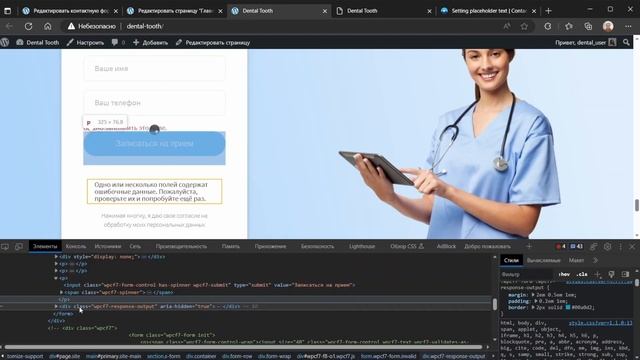
Task: Click the browser profile avatar
Action: point(608,26)
